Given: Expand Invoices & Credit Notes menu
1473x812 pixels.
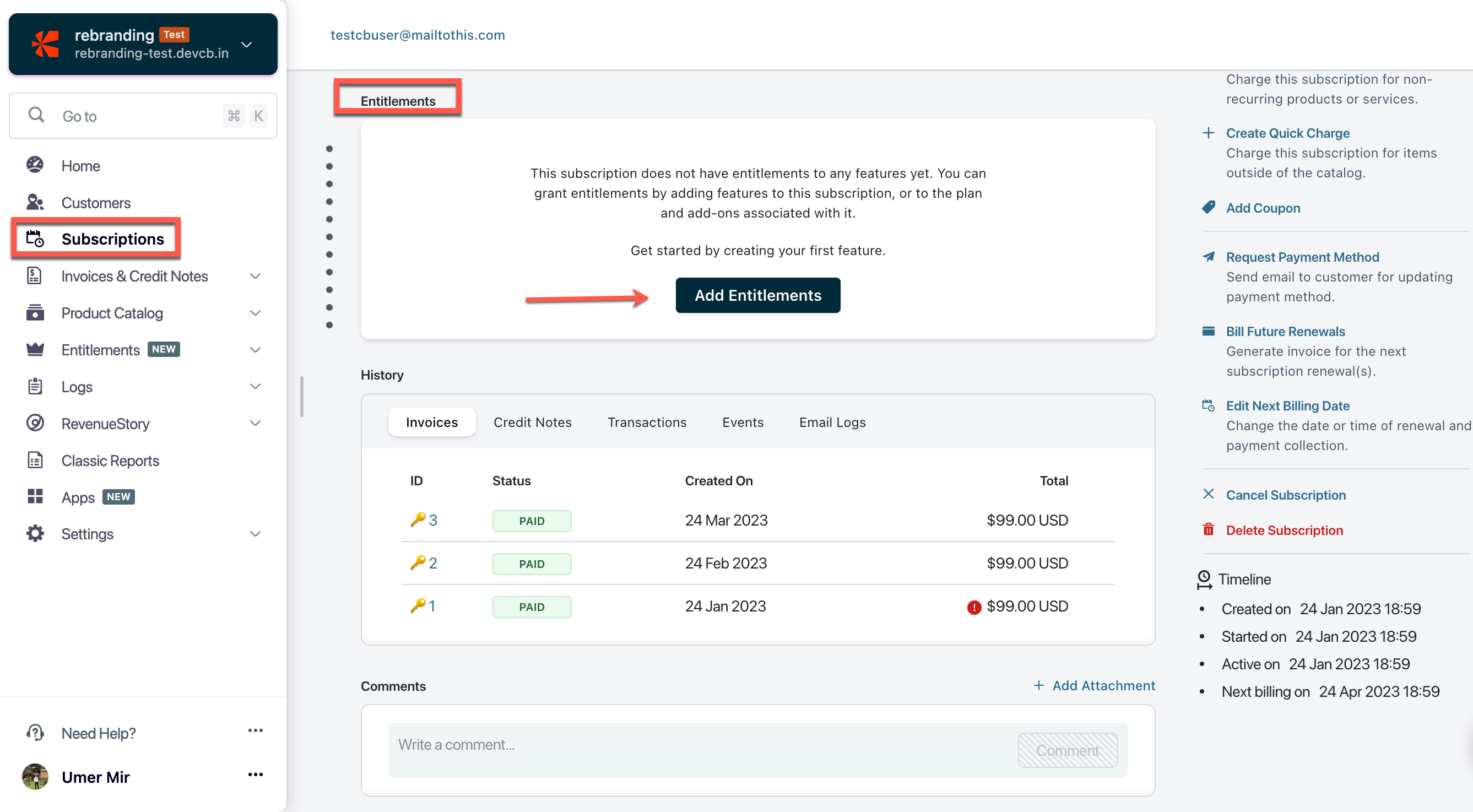Looking at the screenshot, I should [255, 276].
